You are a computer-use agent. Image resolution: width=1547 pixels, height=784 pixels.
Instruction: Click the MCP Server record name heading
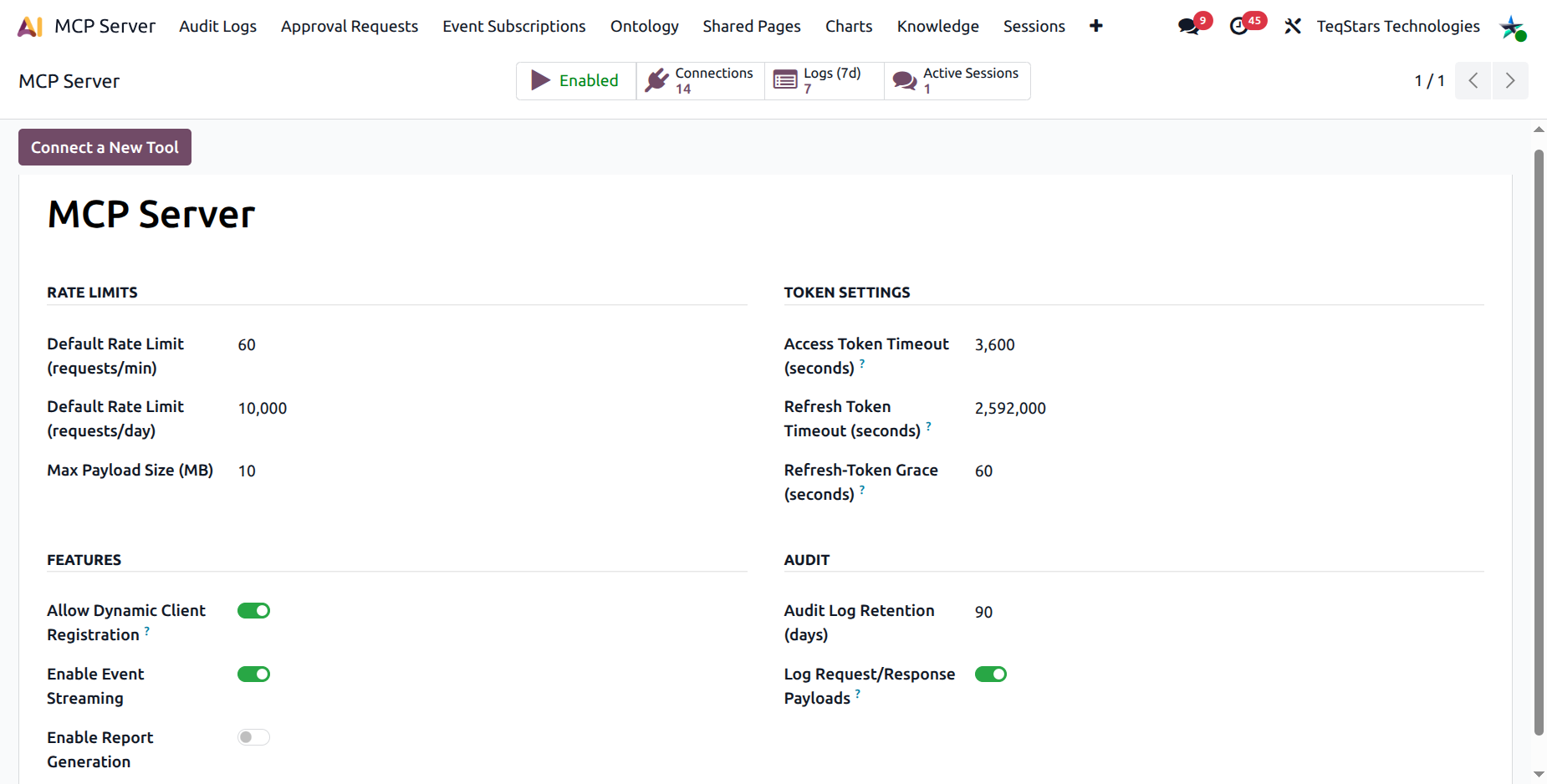(x=151, y=215)
